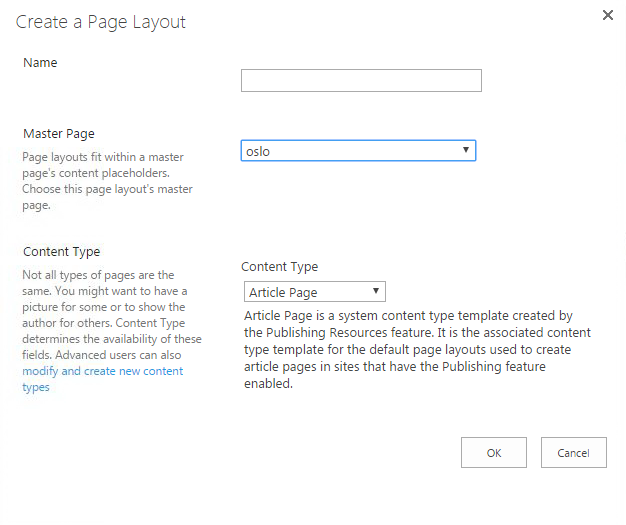Image resolution: width=626 pixels, height=525 pixels.
Task: Open the Article Page content type dropdown
Action: pos(315,292)
